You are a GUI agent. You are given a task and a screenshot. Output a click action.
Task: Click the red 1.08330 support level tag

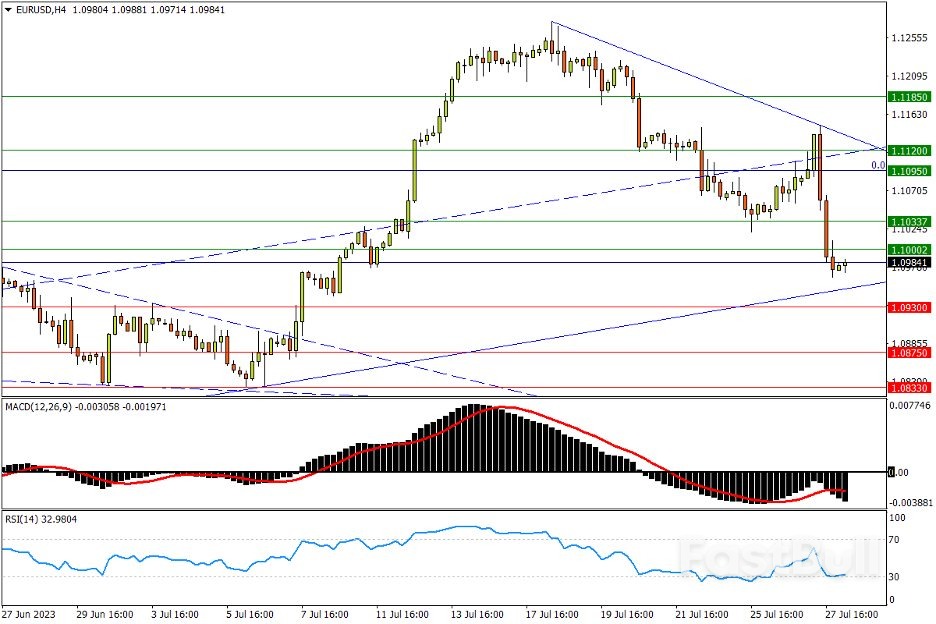(909, 387)
